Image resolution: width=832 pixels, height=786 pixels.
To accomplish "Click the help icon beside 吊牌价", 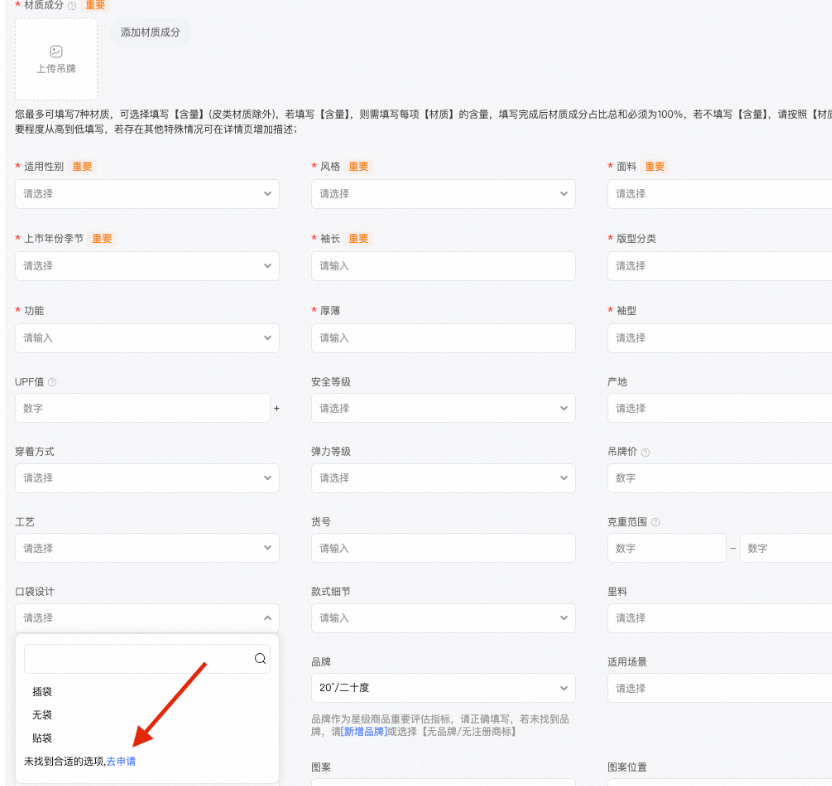I will [x=645, y=452].
